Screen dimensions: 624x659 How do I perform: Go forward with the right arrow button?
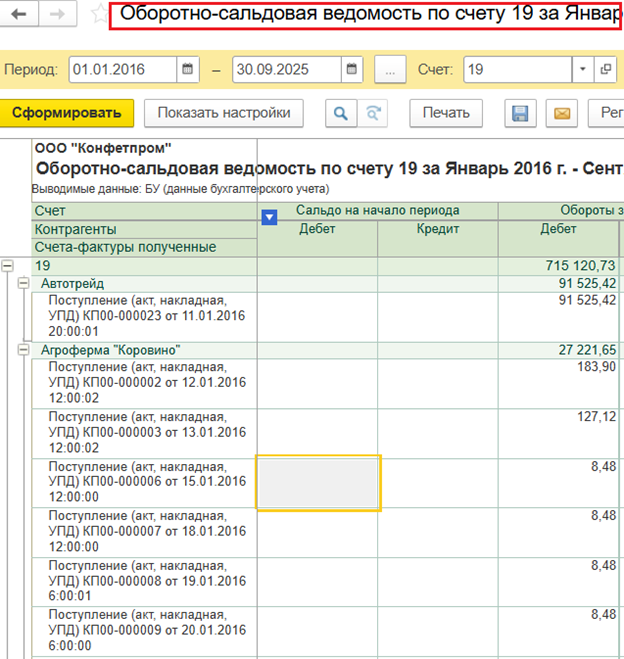[x=58, y=14]
